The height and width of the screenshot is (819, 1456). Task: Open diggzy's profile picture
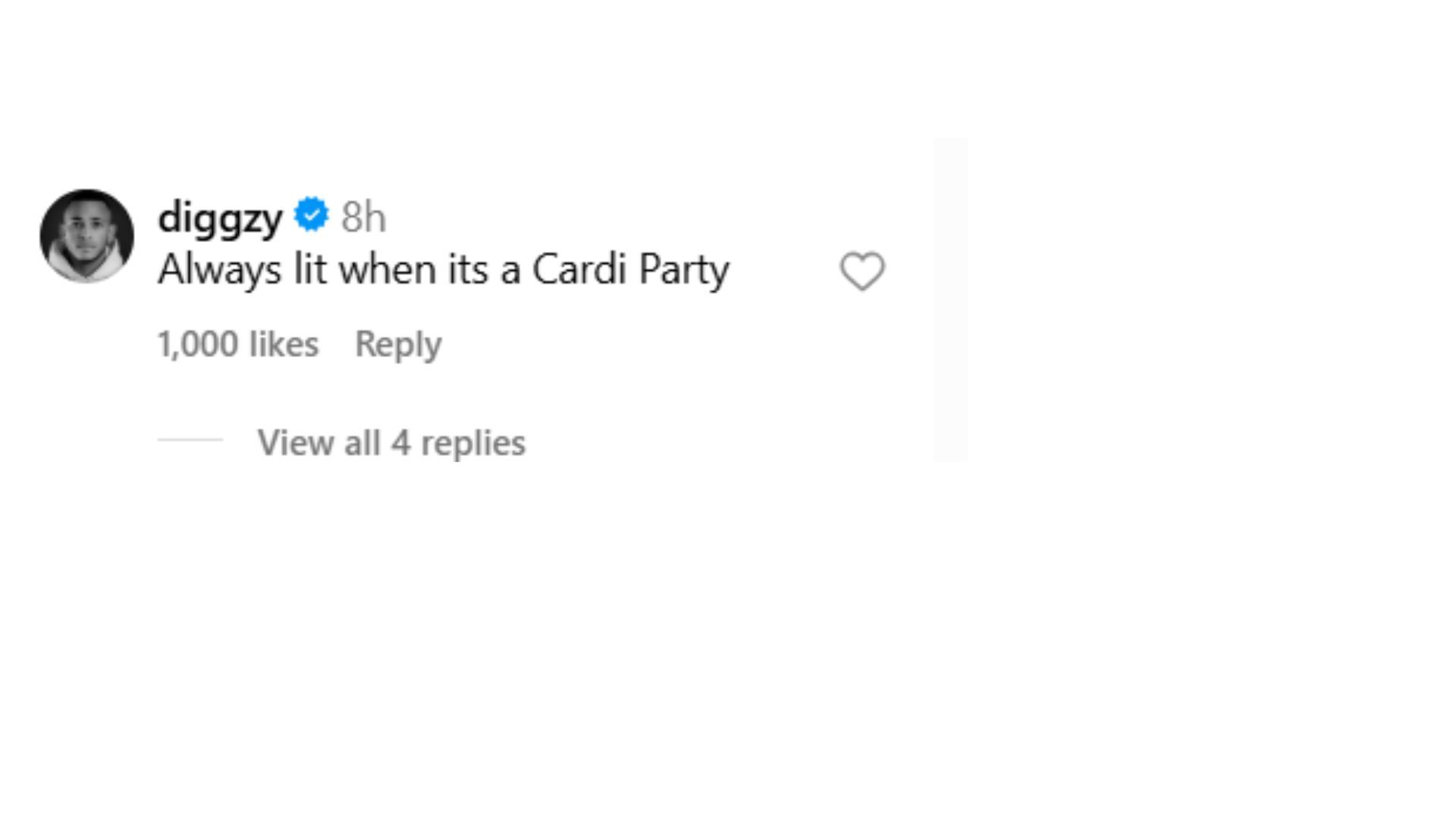(87, 236)
